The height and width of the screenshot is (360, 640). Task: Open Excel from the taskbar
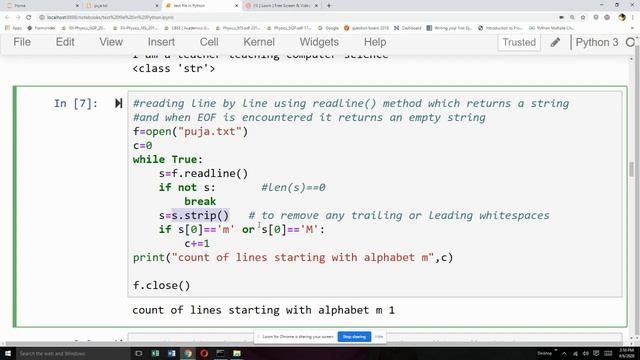tap(156, 353)
